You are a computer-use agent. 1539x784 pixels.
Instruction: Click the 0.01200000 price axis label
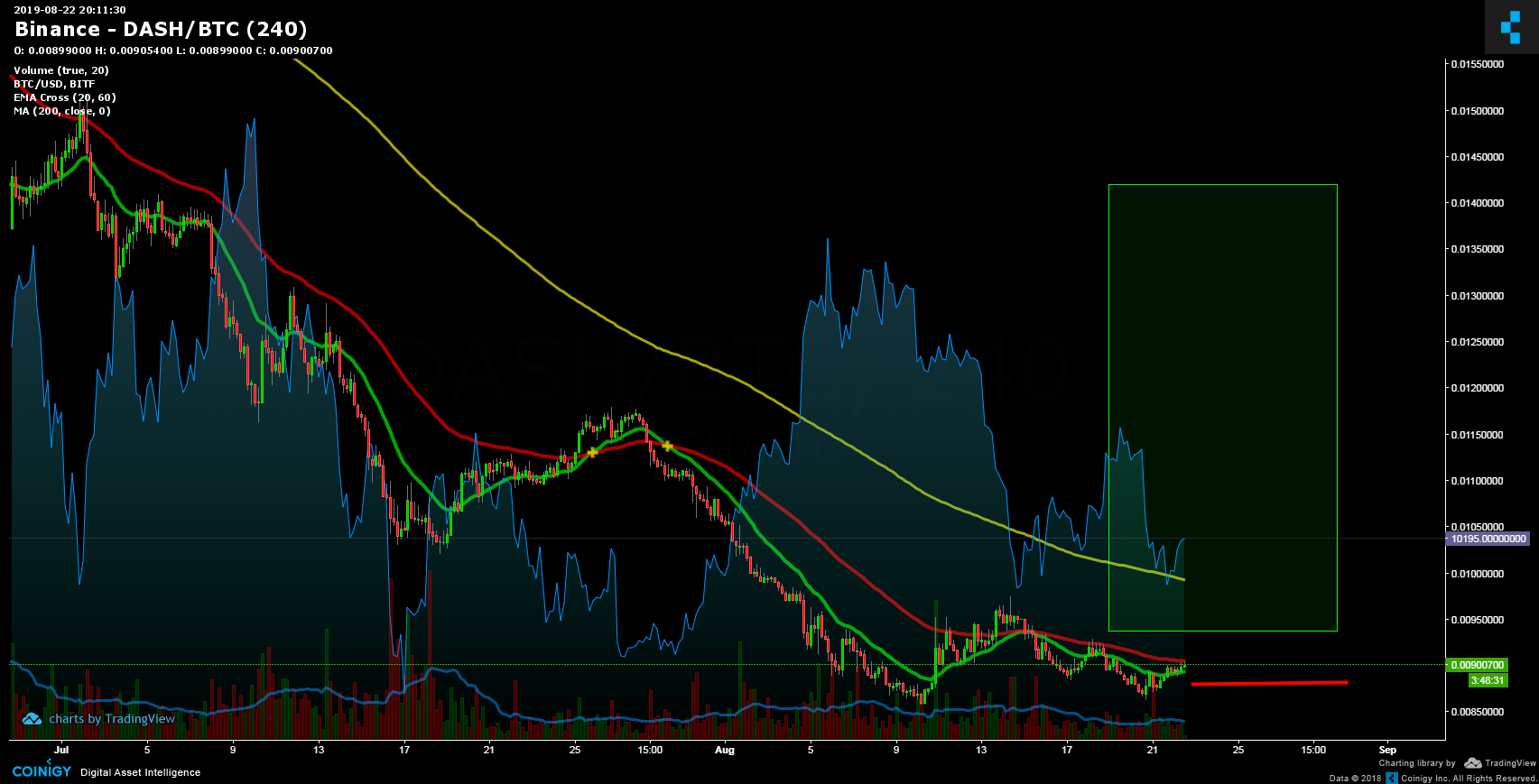click(x=1478, y=388)
